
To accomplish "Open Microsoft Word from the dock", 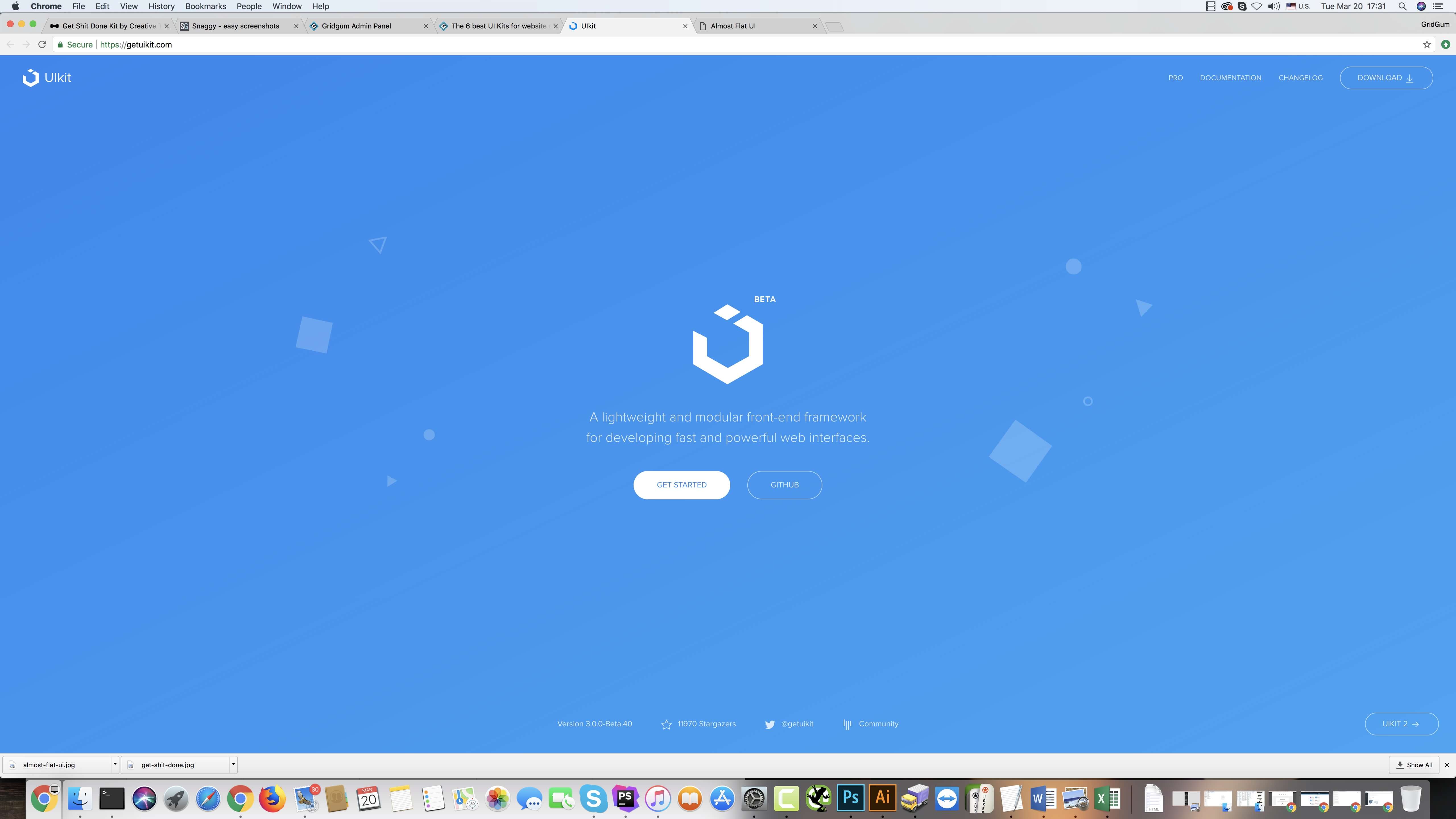I will [x=1043, y=799].
